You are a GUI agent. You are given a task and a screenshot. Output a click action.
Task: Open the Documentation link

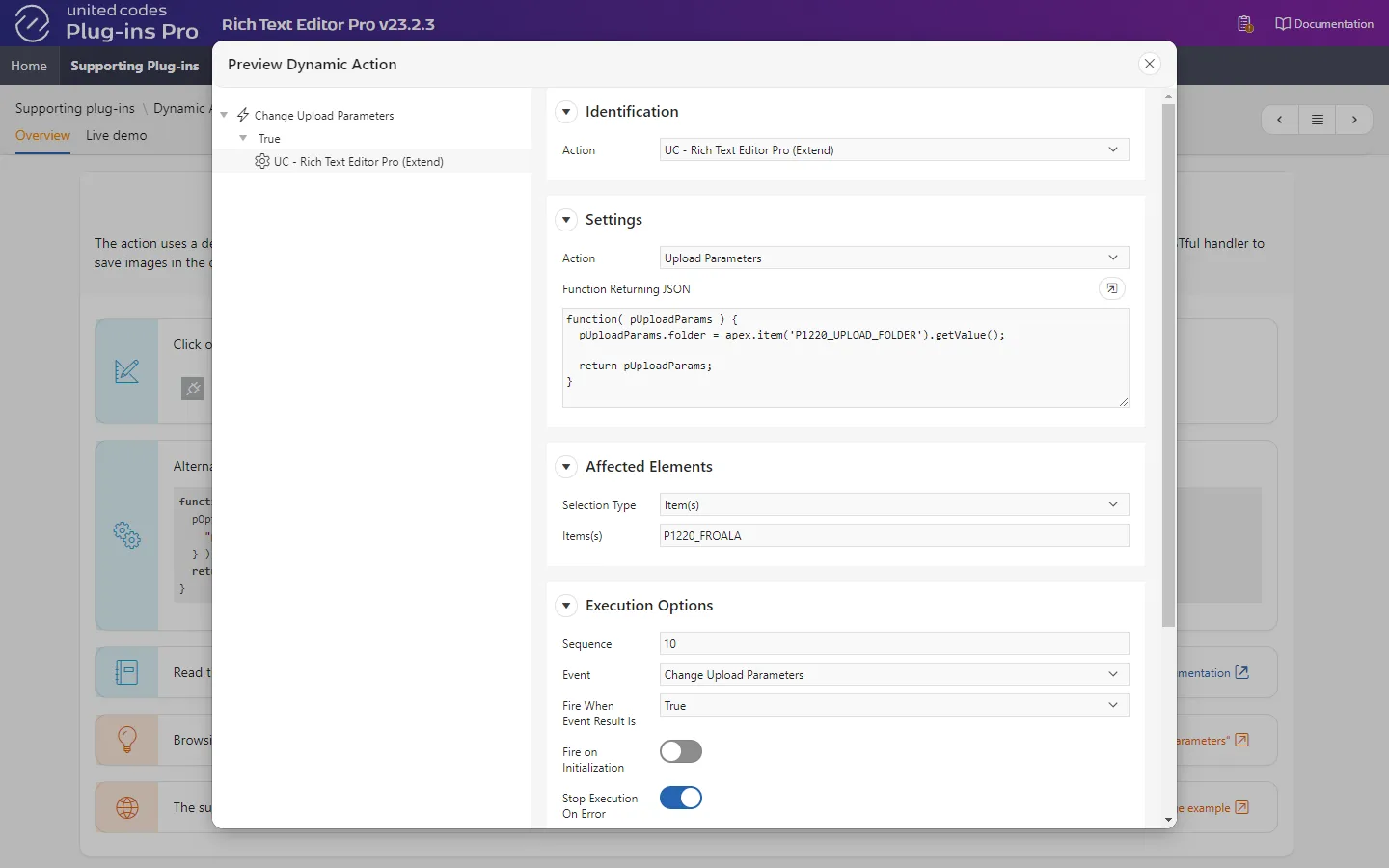pyautogui.click(x=1324, y=24)
